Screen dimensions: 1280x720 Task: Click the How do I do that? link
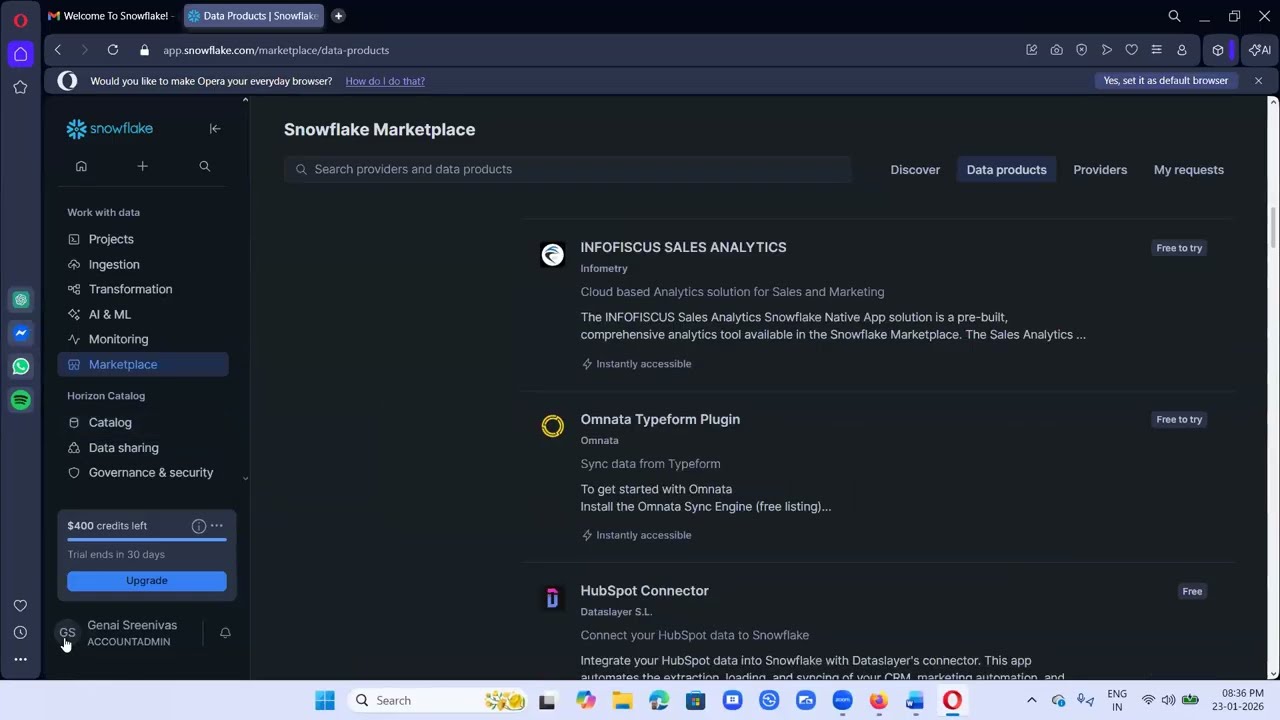[x=385, y=81]
